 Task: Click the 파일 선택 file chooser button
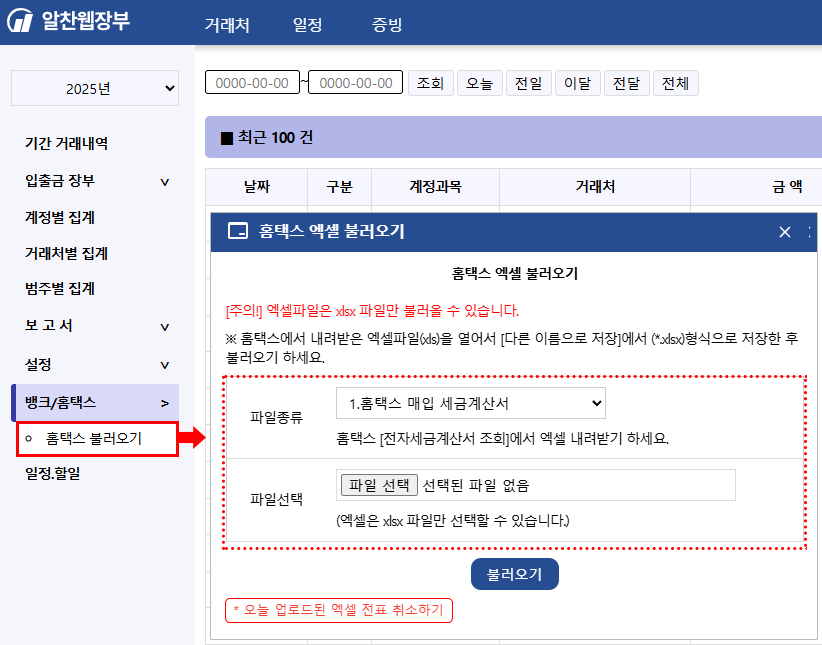tap(379, 485)
